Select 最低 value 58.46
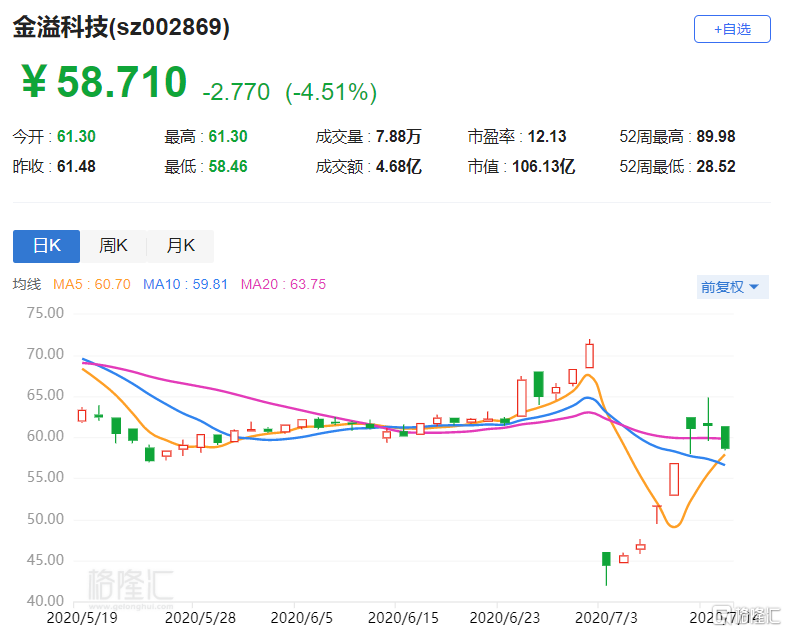Screen dimensions: 787x632 [228, 167]
